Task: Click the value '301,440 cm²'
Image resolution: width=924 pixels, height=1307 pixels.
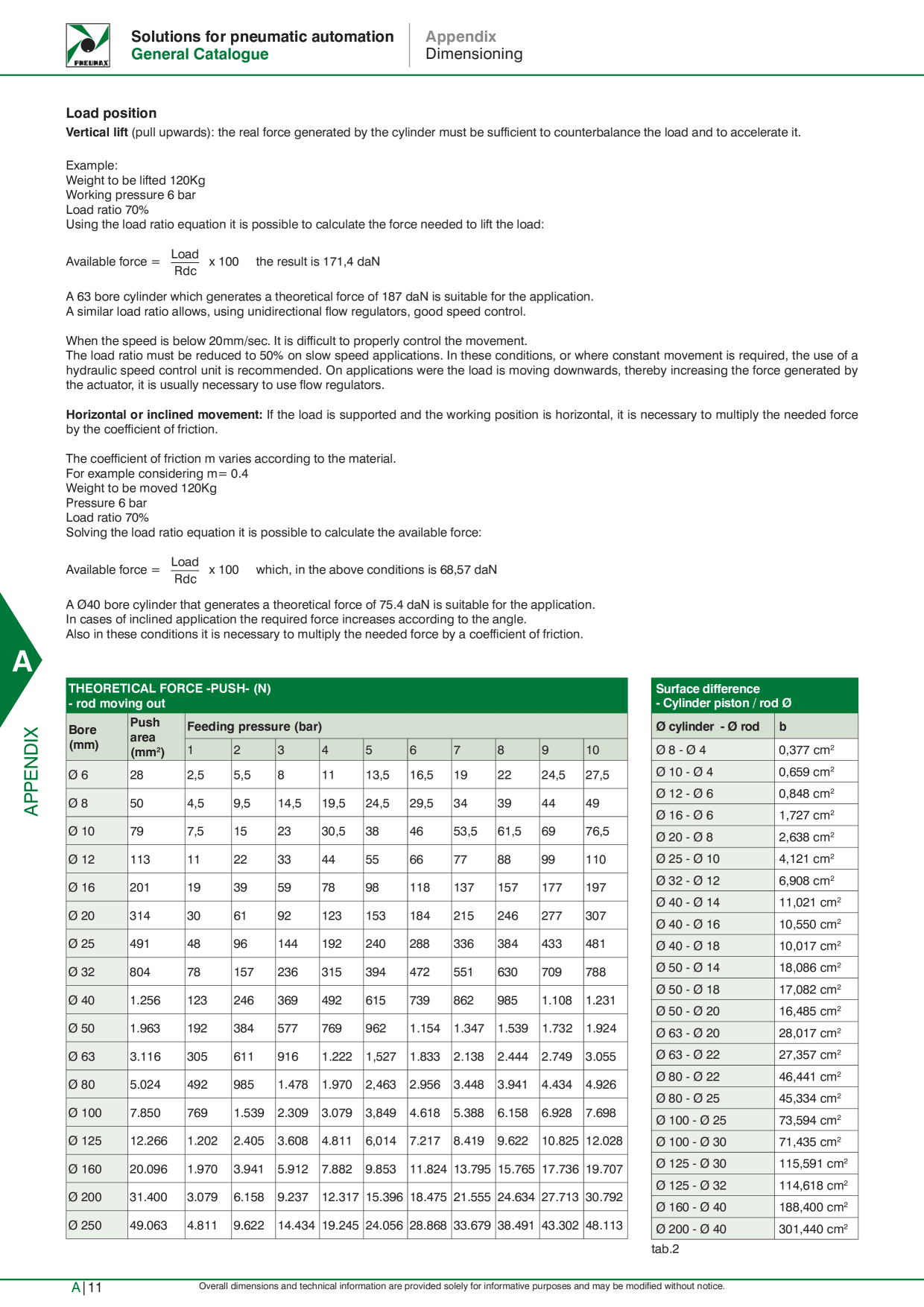Action: tap(814, 1230)
